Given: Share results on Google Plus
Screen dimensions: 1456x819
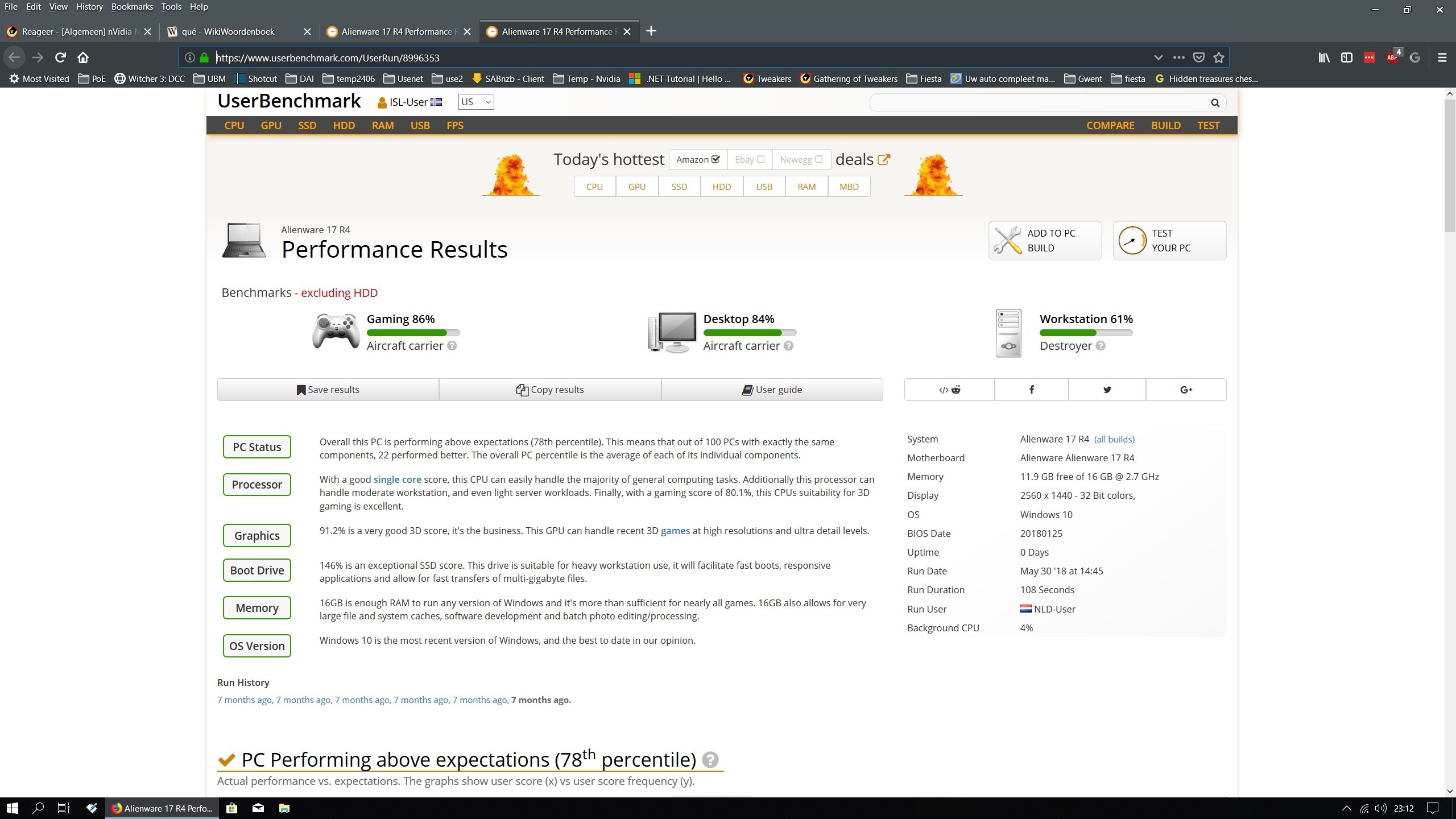Looking at the screenshot, I should [x=1186, y=390].
